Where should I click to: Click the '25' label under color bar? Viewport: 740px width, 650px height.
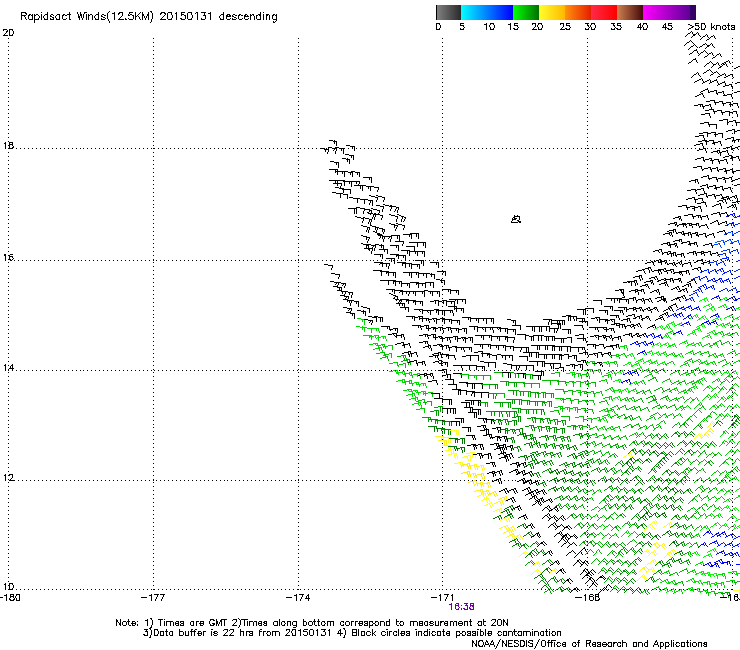[565, 27]
